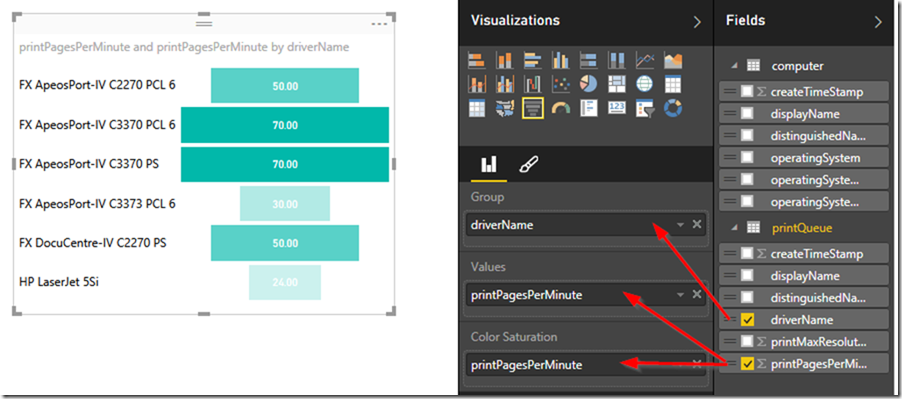
Task: Select the matrix visualization
Action: point(476,108)
